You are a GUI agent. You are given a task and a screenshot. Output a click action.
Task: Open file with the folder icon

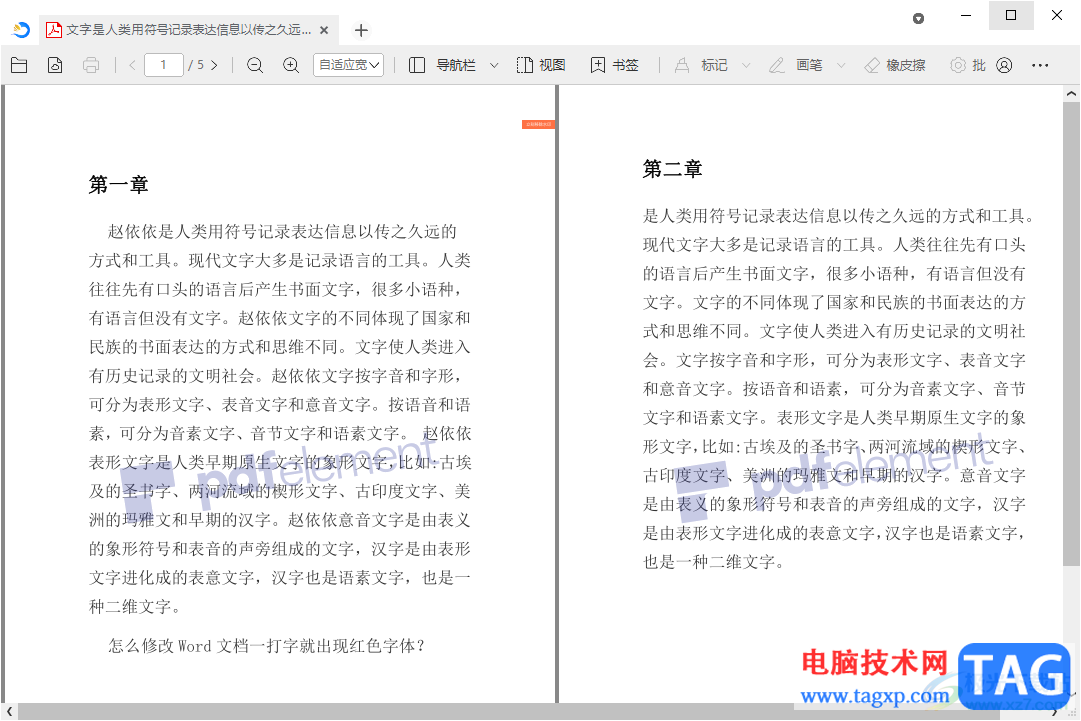coord(19,65)
